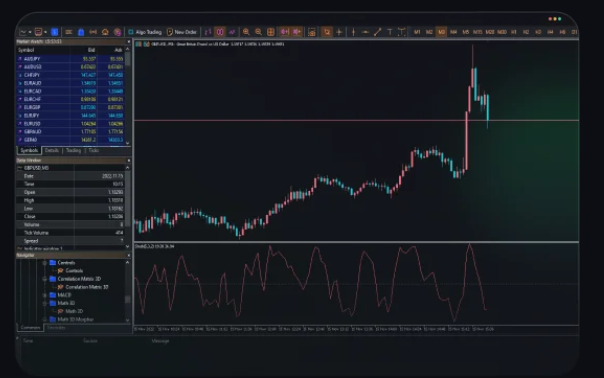Image resolution: width=604 pixels, height=378 pixels.
Task: Click the Tick Volume row in Data Window
Action: click(70, 233)
